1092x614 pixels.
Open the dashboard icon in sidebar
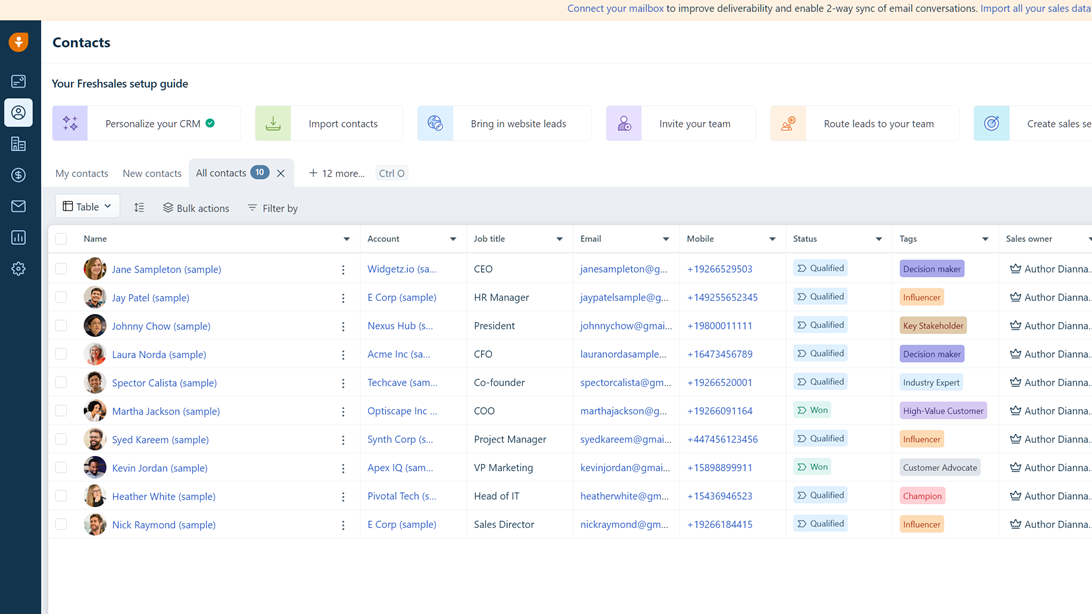[x=19, y=81]
